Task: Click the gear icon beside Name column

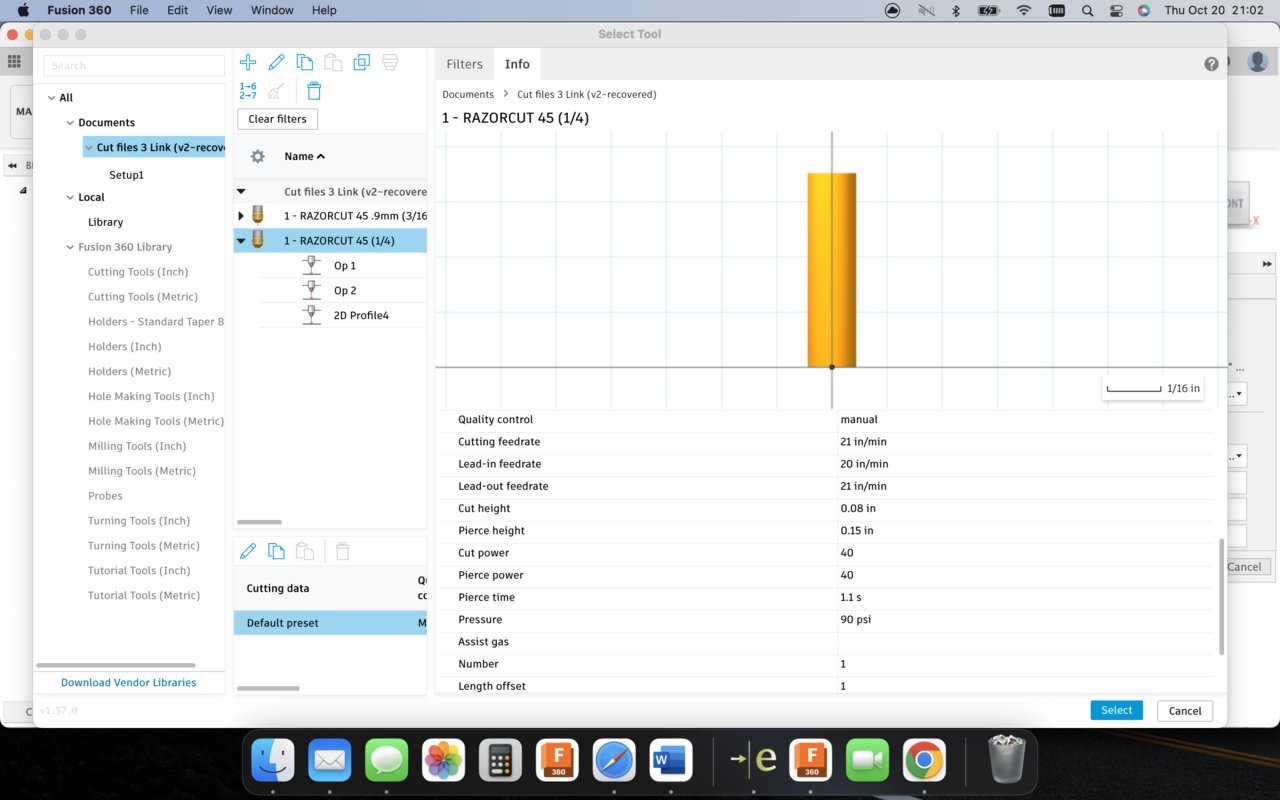Action: point(258,157)
